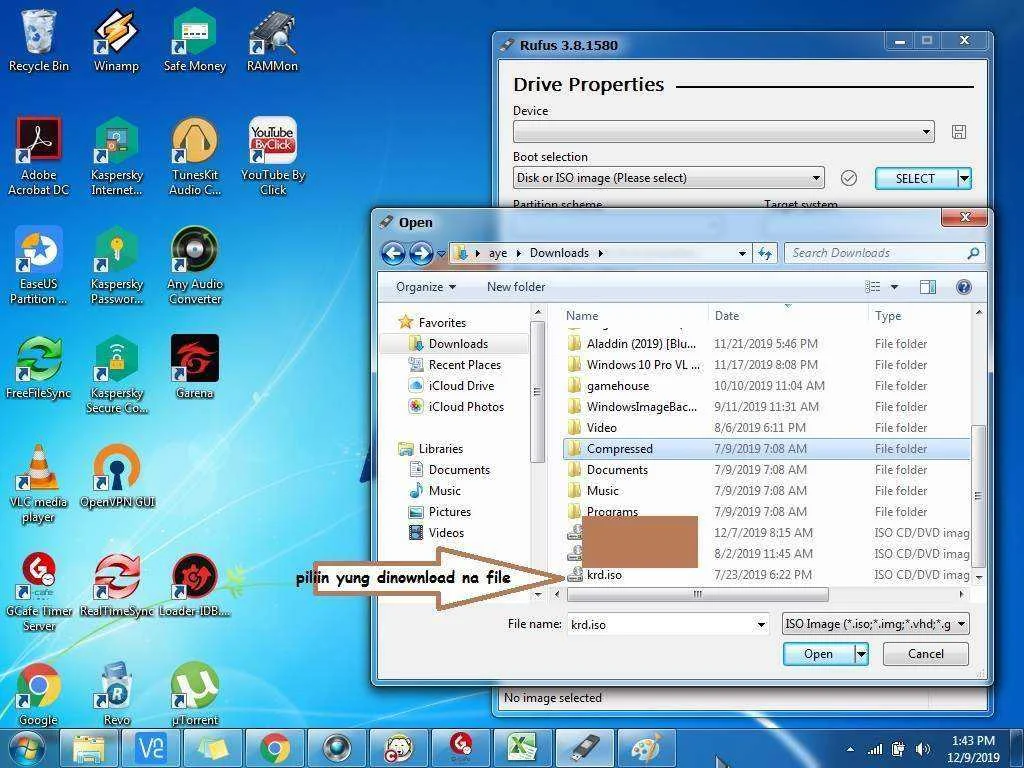
Task: Open the ISO Image file type filter
Action: pyautogui.click(x=875, y=624)
